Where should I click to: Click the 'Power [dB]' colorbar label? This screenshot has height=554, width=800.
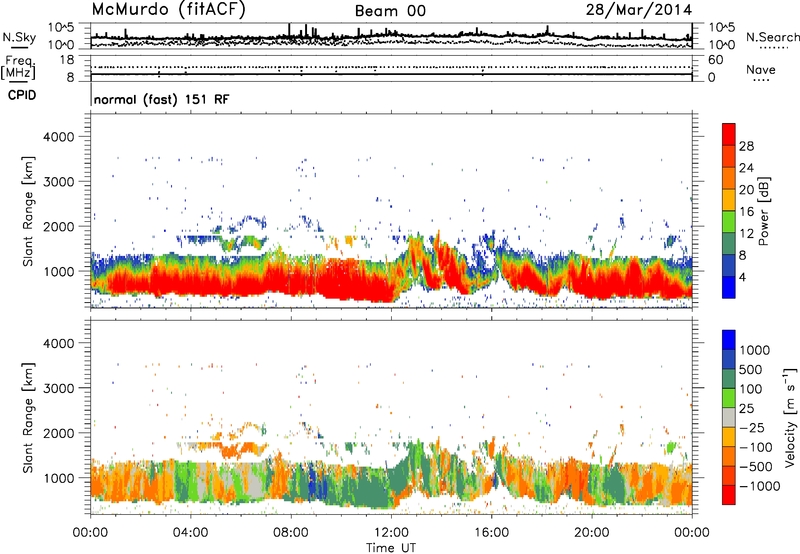point(763,211)
